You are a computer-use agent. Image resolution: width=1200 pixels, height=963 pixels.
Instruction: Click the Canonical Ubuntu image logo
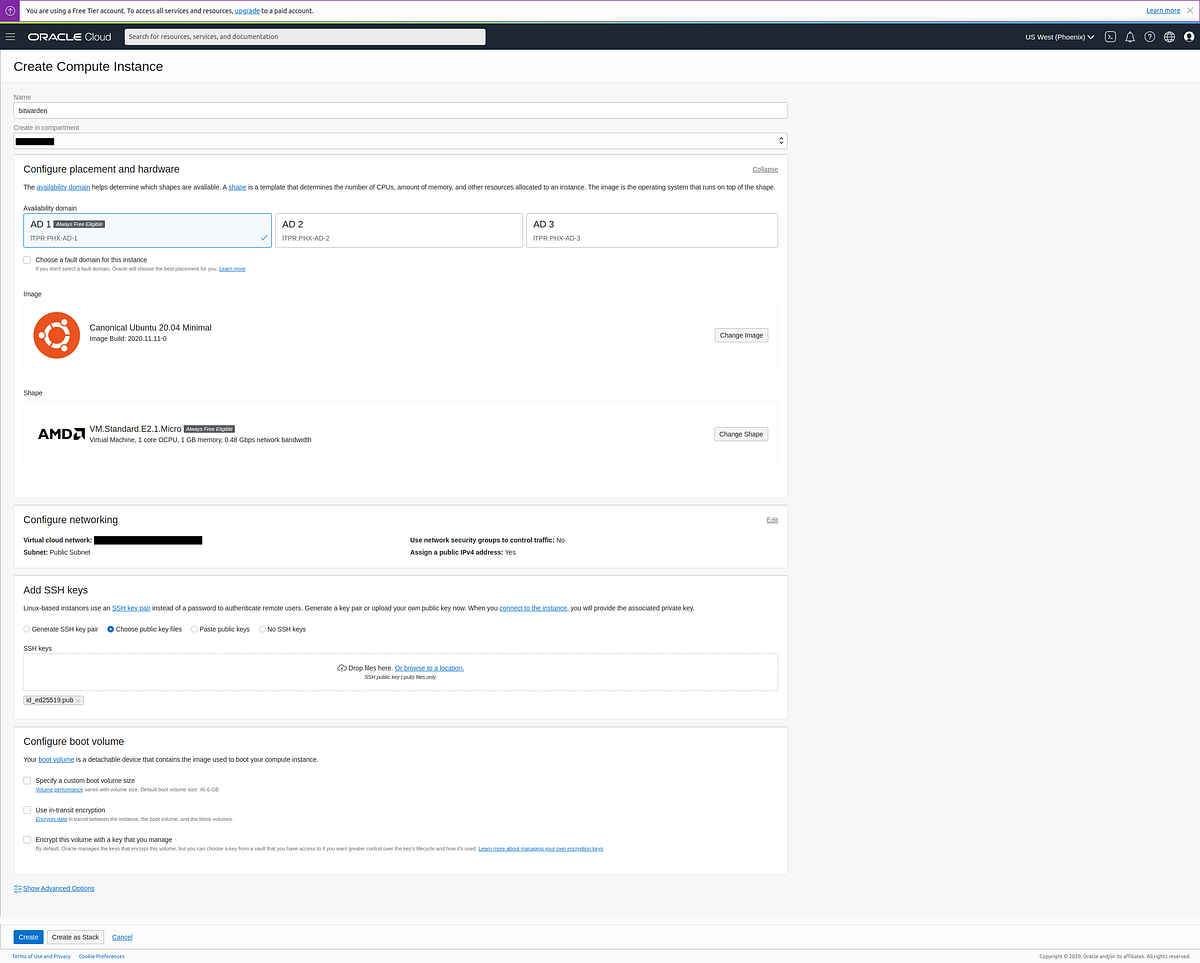pos(56,335)
